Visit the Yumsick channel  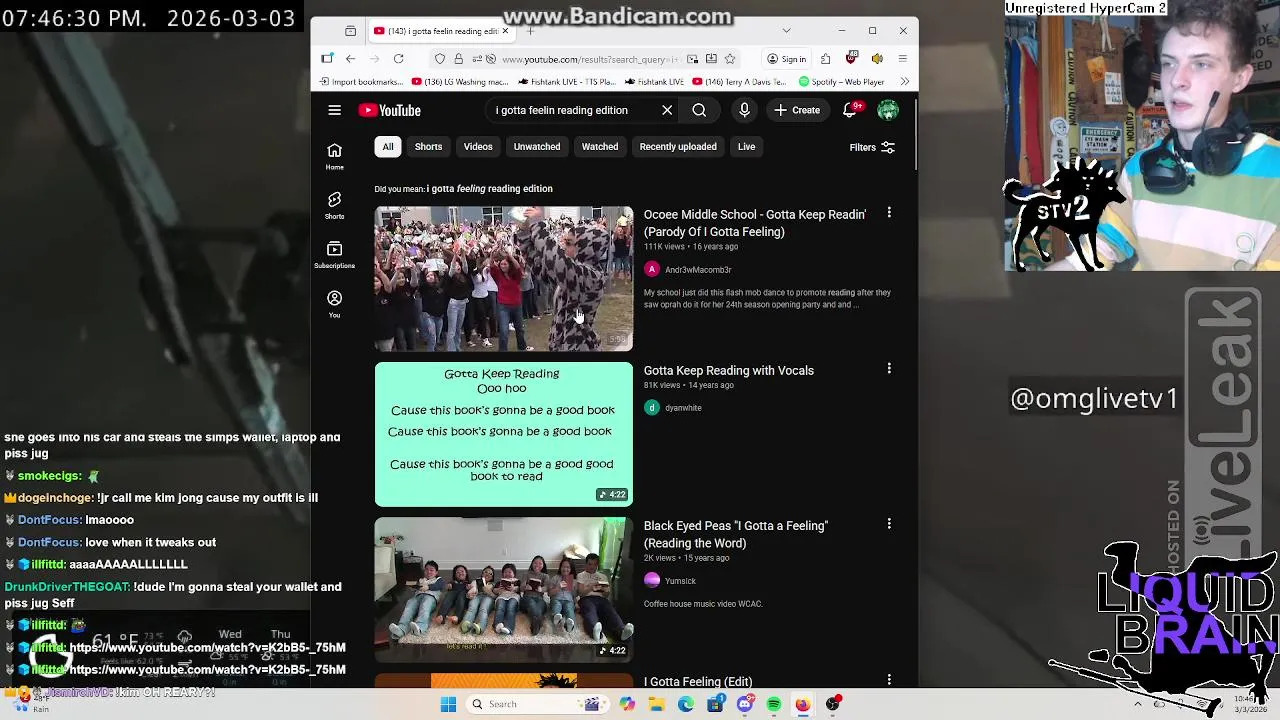click(x=680, y=581)
